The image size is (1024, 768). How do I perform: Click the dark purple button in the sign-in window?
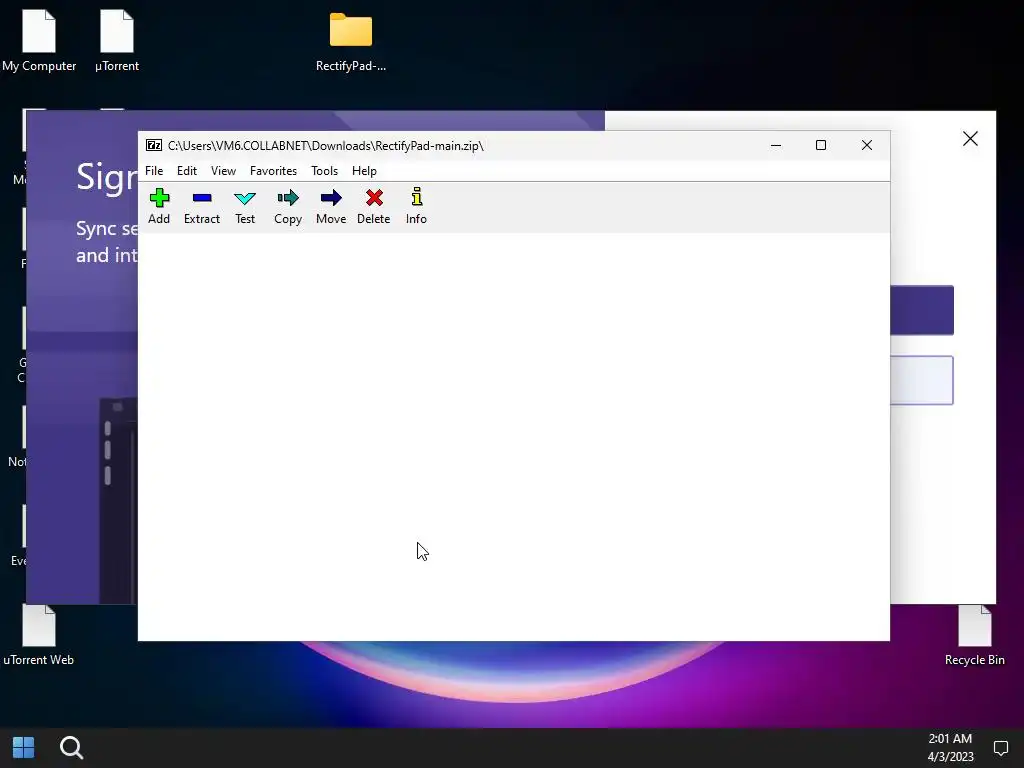(921, 310)
